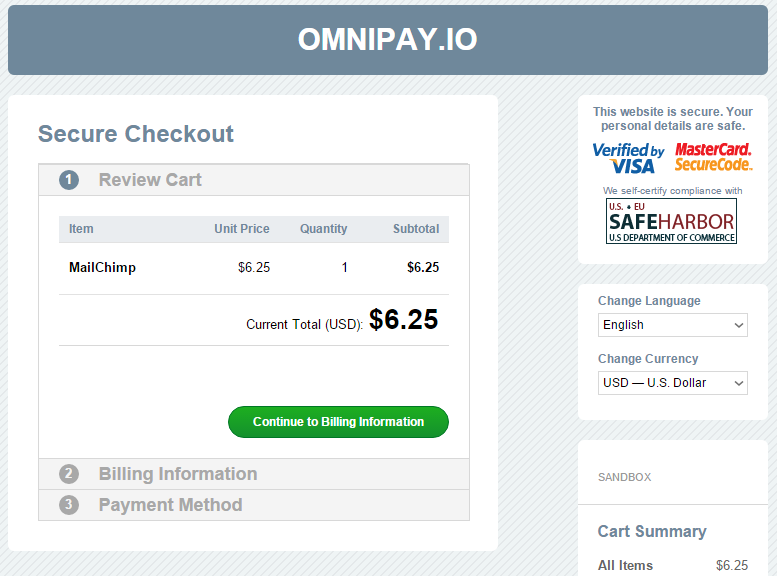Screen dimensions: 777x576
Task: Click the Item column header
Action: point(81,229)
